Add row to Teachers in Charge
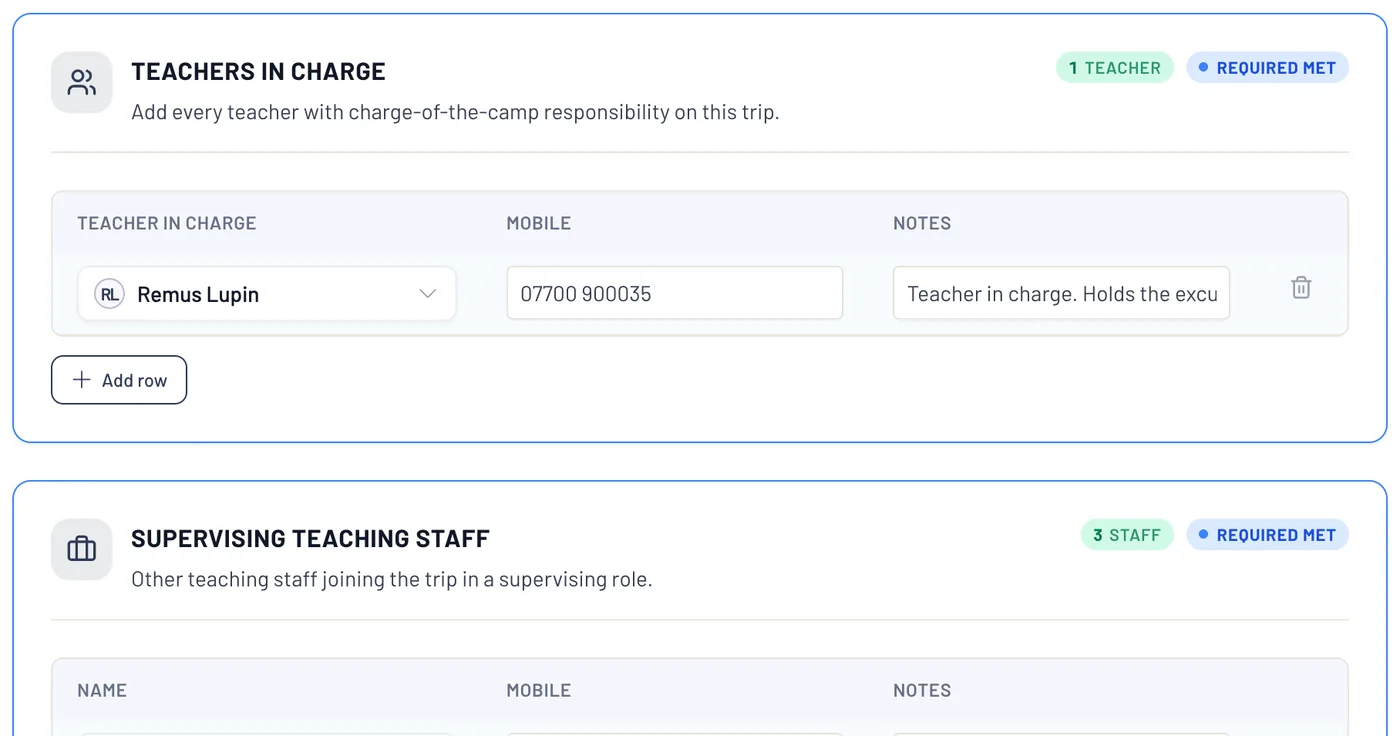Screen dimensions: 1400x736 pyautogui.click(x=119, y=380)
